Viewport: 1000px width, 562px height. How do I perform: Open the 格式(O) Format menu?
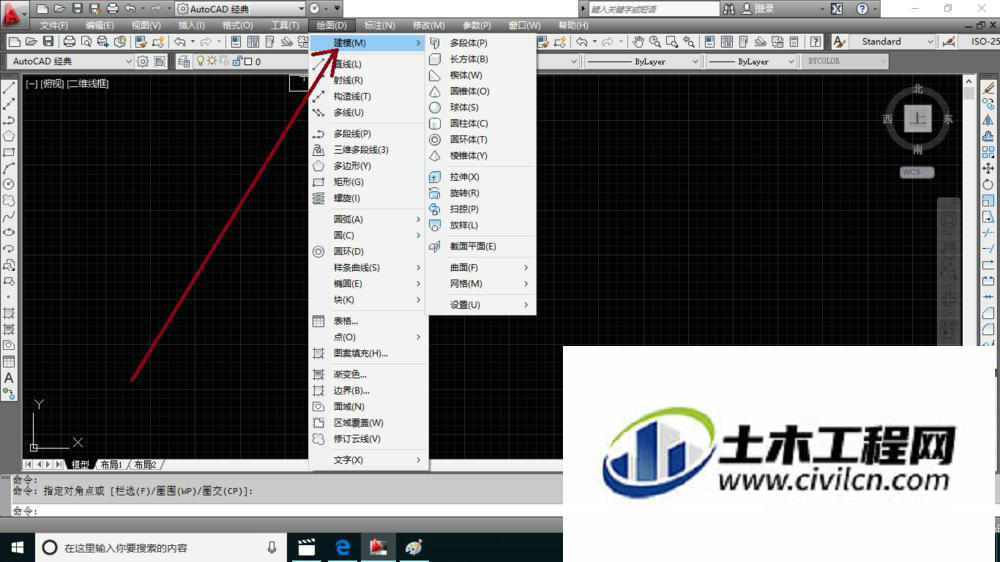pyautogui.click(x=237, y=26)
